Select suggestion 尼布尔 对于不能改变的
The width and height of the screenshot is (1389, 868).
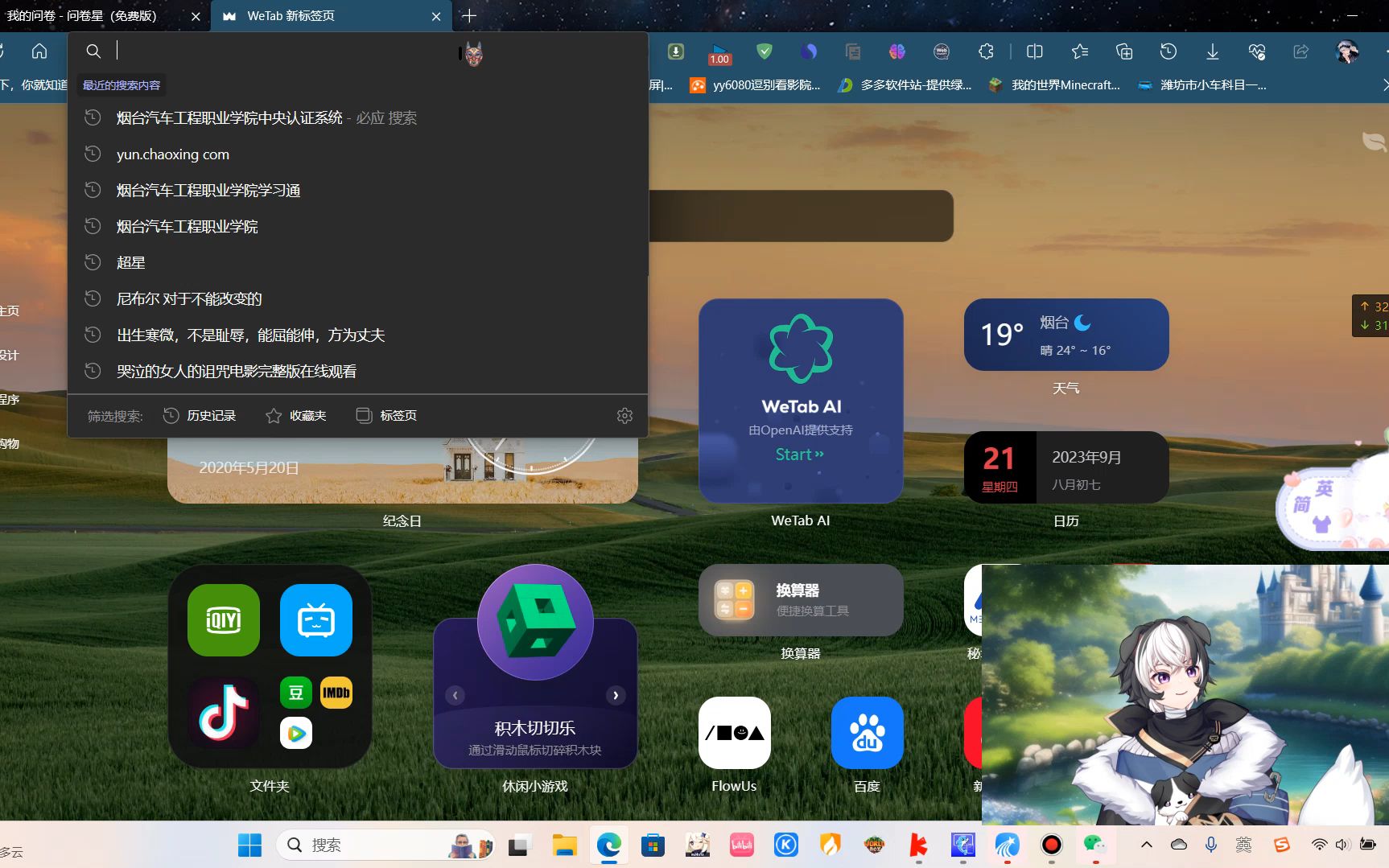[358, 299]
